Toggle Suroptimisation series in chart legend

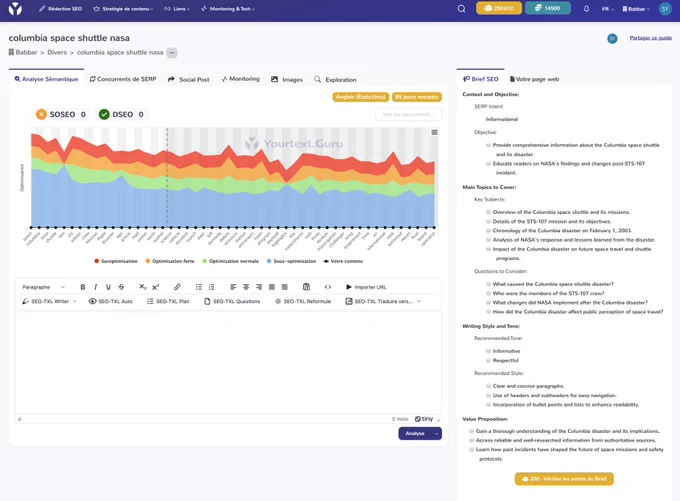116,261
